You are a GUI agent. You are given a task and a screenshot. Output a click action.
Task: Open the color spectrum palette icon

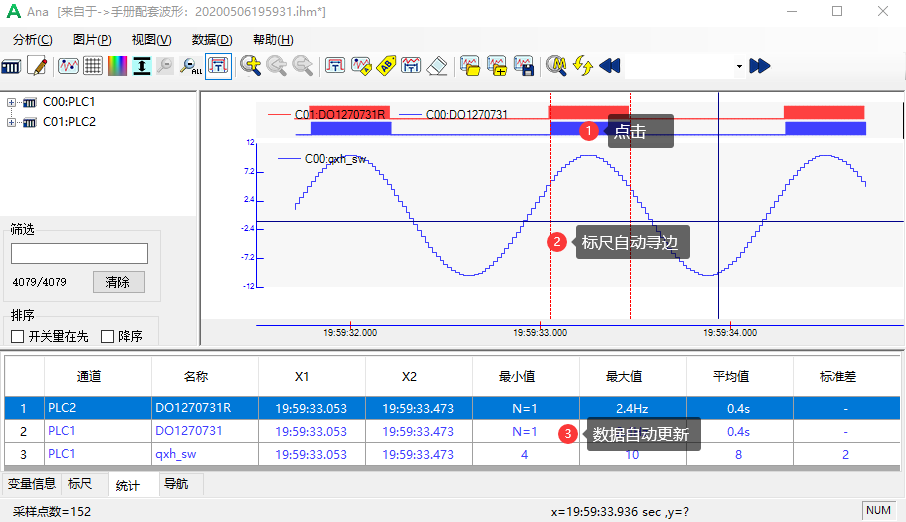click(x=117, y=66)
